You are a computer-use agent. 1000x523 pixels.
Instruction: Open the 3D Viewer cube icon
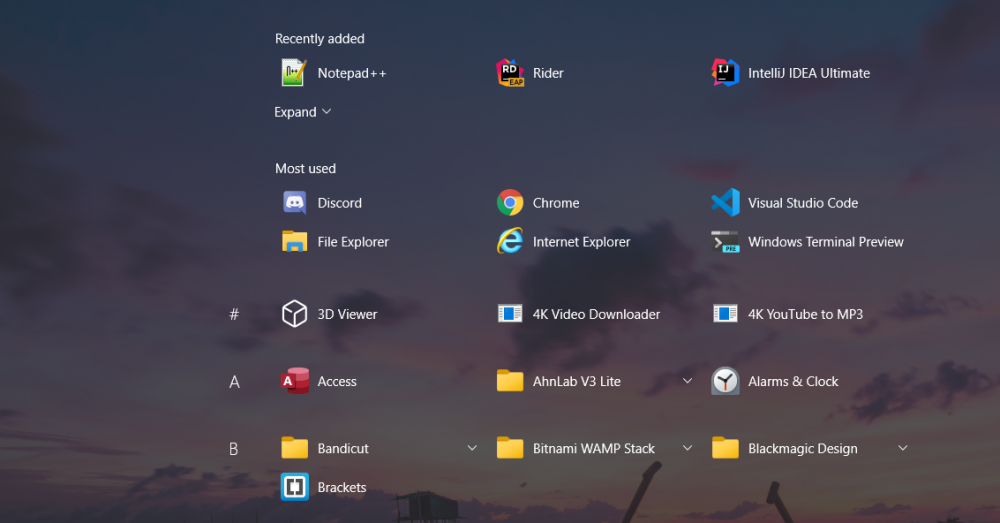294,314
